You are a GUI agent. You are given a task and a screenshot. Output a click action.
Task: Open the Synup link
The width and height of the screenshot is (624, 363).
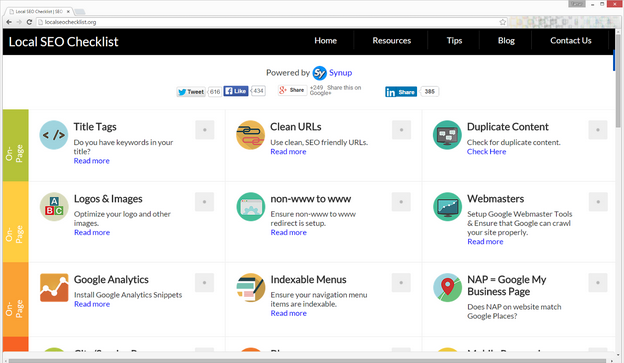(340, 73)
